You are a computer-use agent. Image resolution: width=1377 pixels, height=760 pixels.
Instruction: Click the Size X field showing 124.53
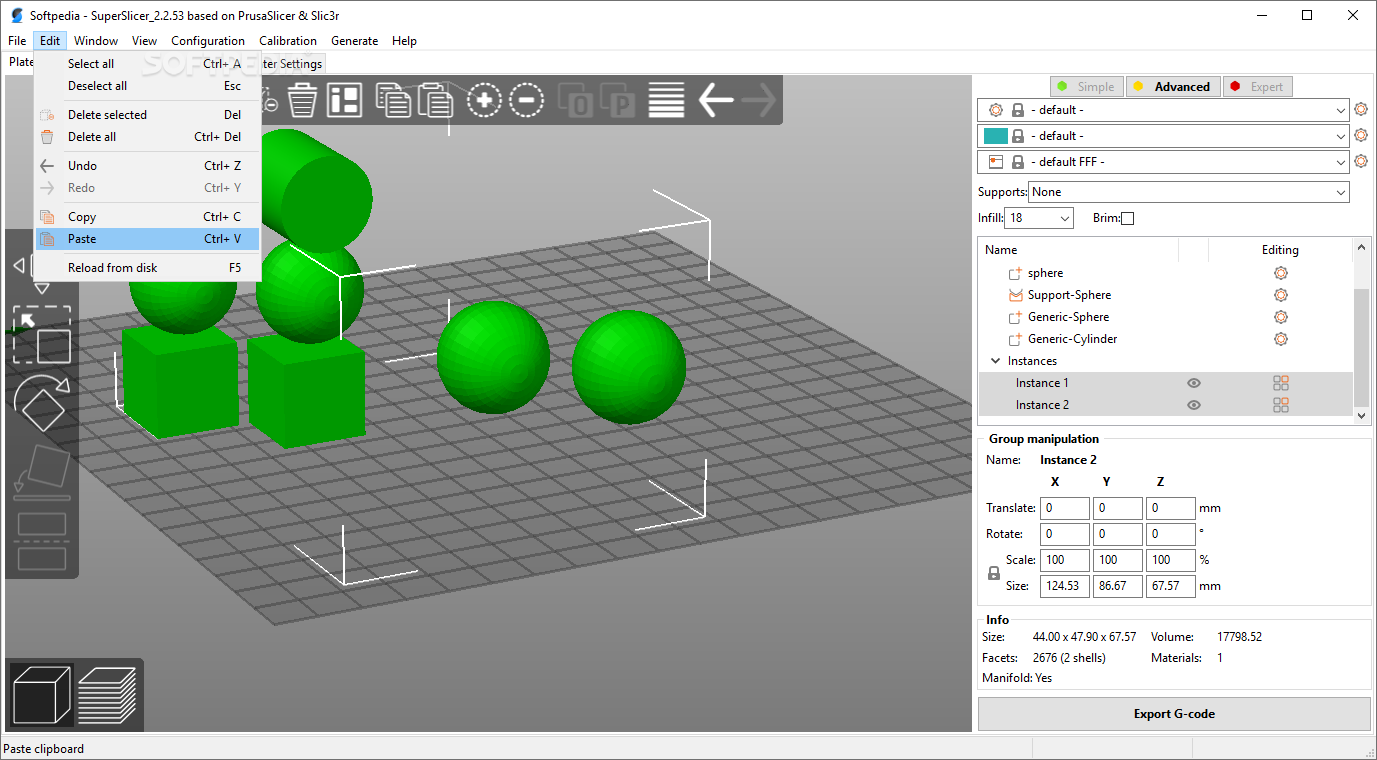[x=1065, y=586]
